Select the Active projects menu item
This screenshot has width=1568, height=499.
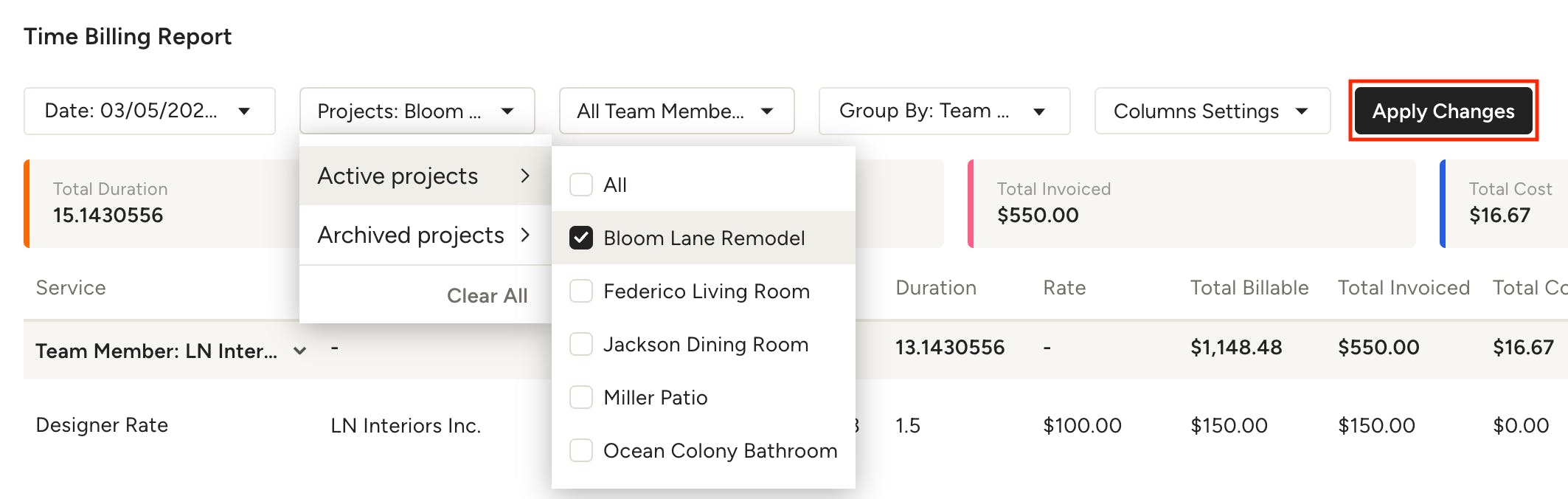pos(398,176)
